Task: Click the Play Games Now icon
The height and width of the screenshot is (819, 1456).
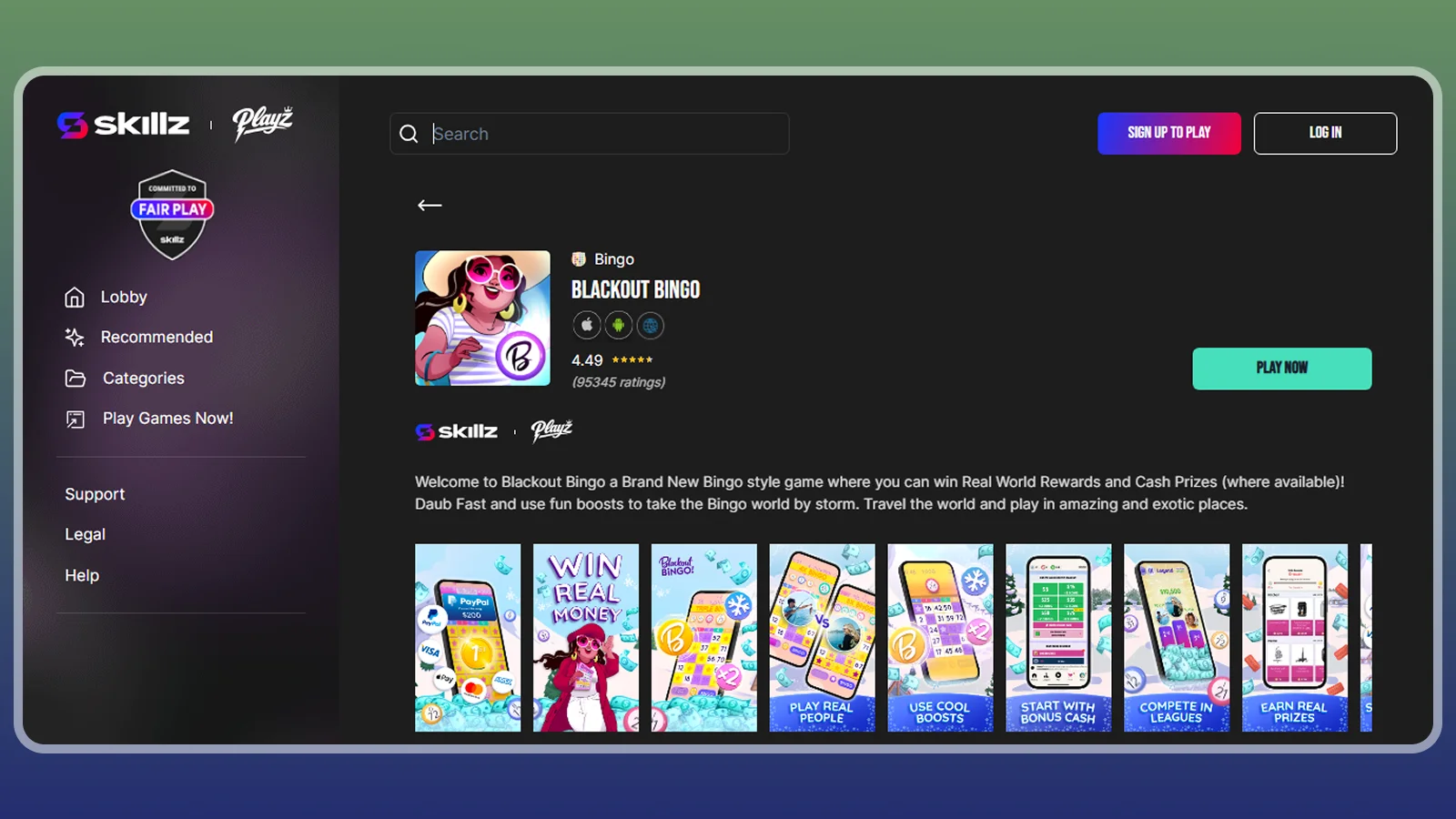Action: (76, 419)
